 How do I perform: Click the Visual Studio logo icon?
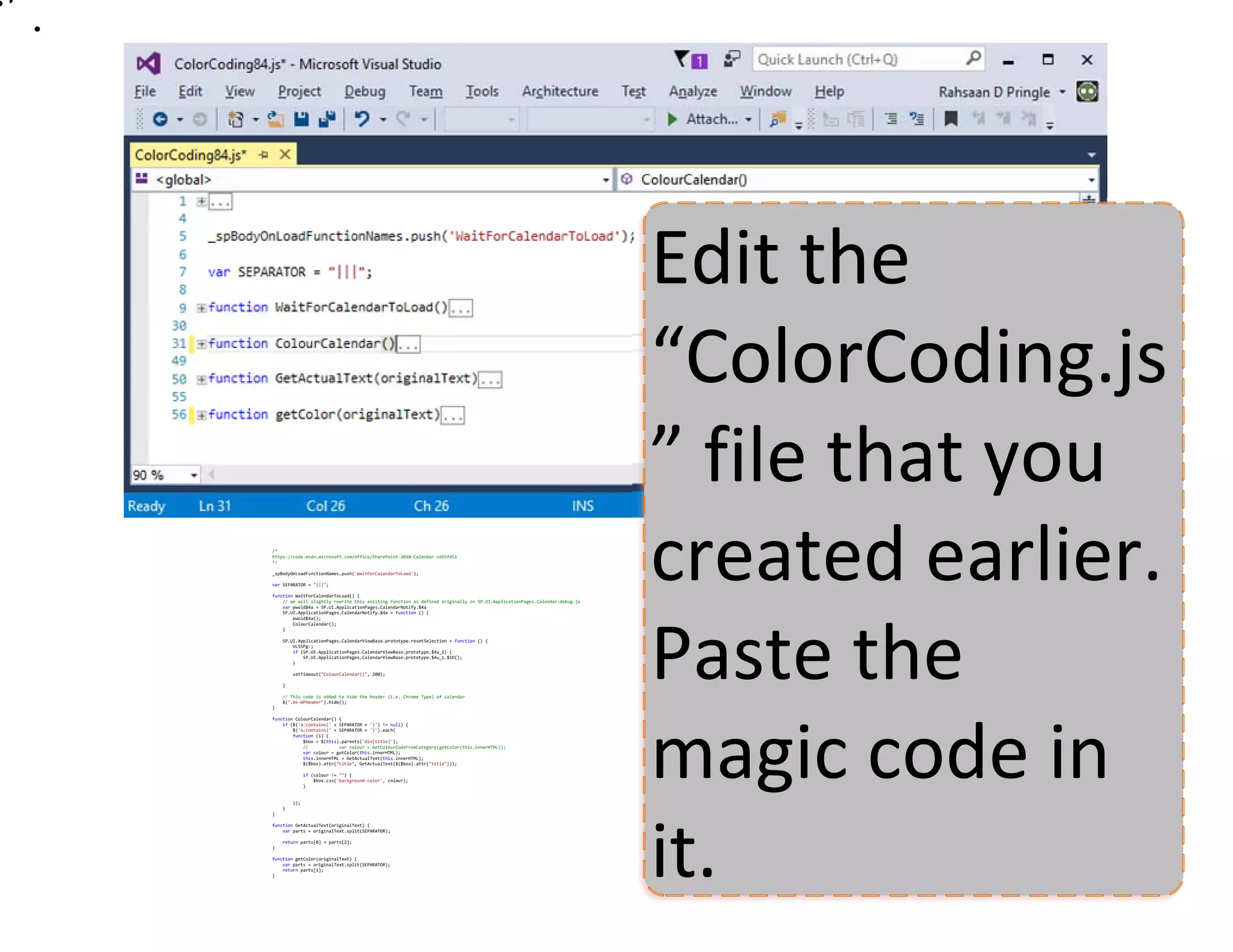click(x=148, y=63)
